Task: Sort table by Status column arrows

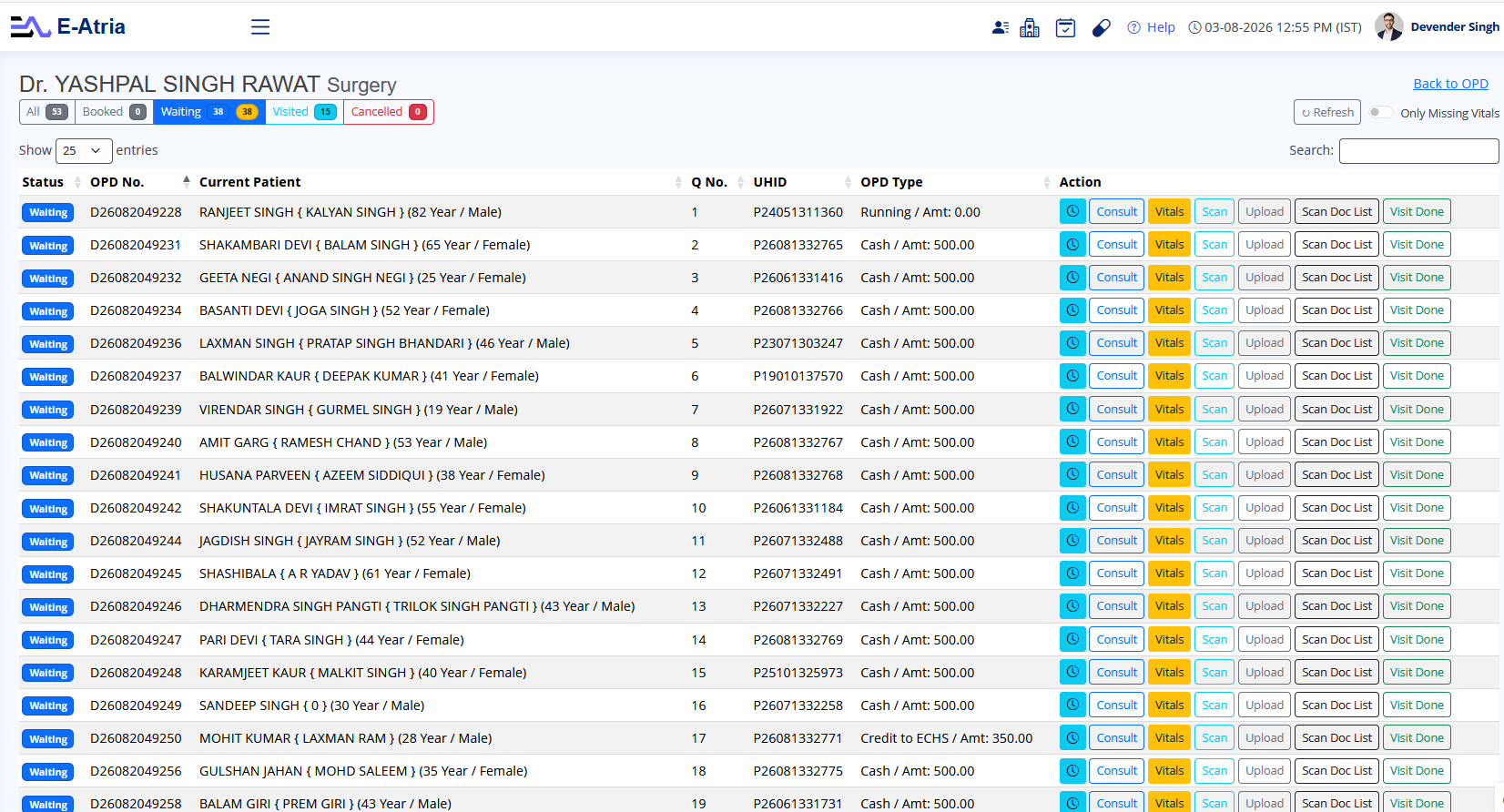Action: (77, 182)
